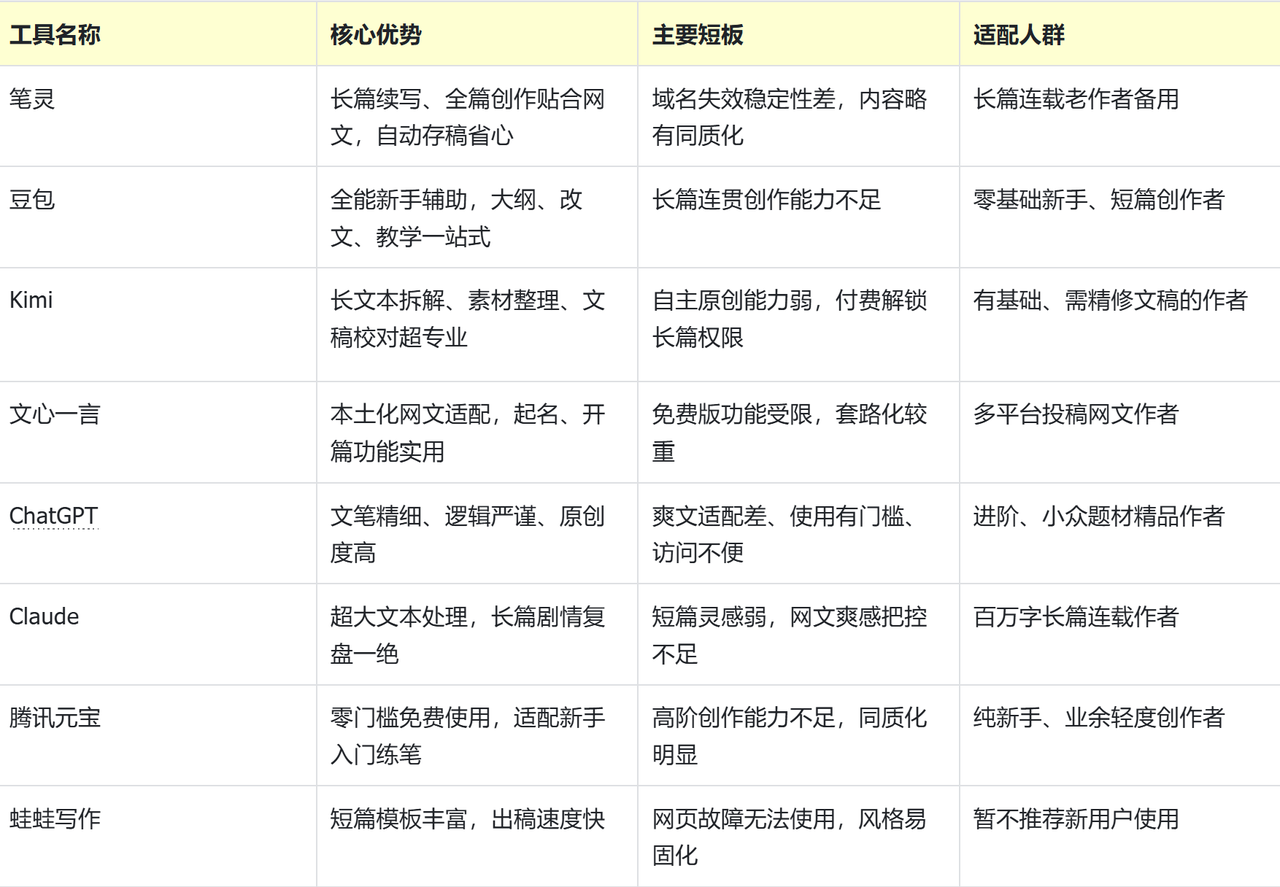Select the "Claude" tool name cell

[x=158, y=634]
